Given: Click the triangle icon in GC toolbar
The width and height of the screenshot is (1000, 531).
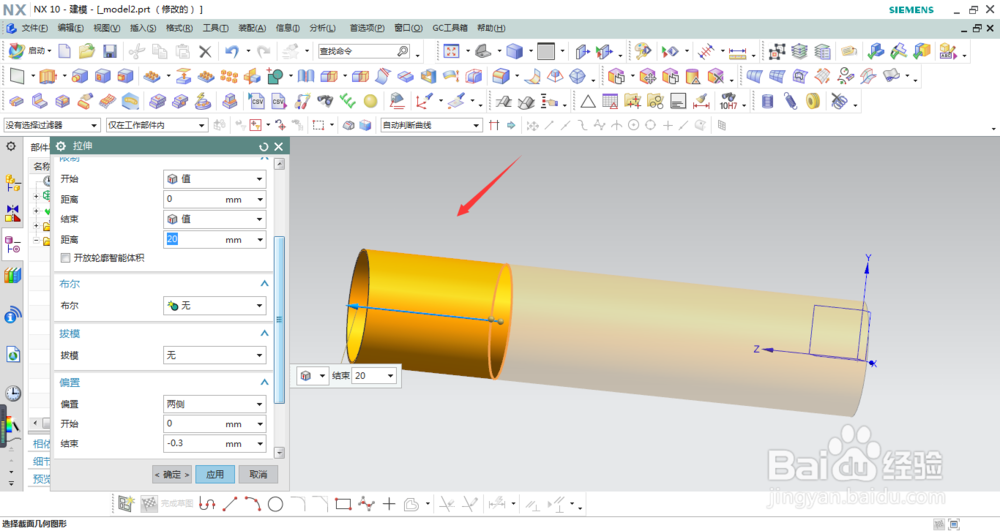Looking at the screenshot, I should point(587,101).
